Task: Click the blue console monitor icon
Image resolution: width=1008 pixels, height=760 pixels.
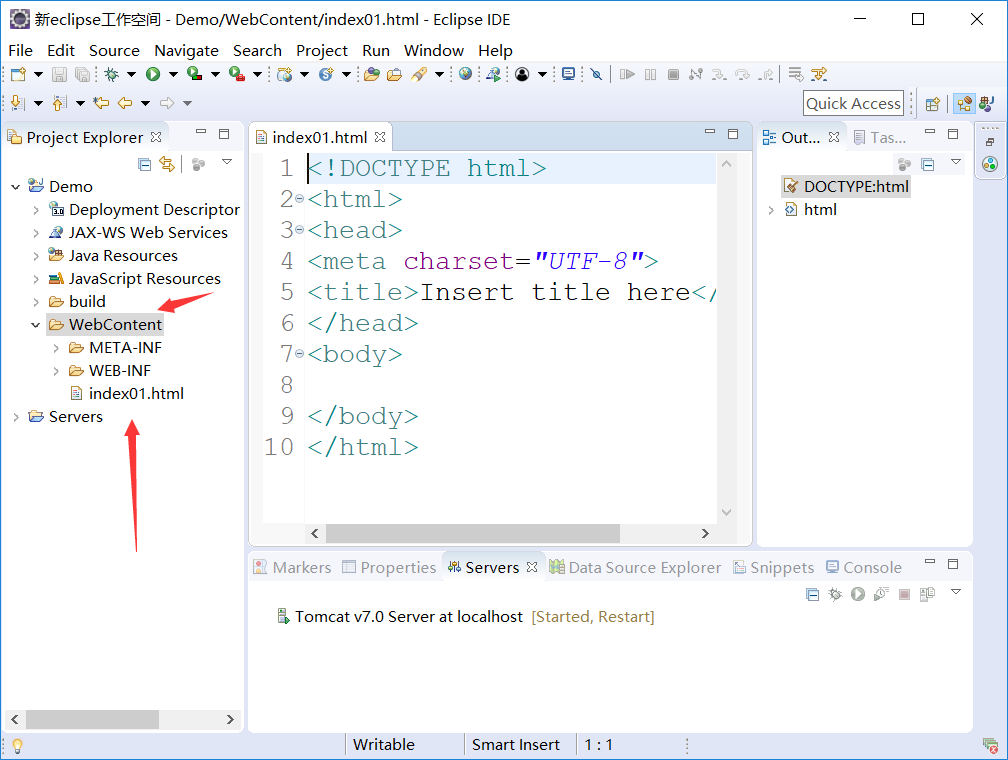Action: pyautogui.click(x=568, y=75)
